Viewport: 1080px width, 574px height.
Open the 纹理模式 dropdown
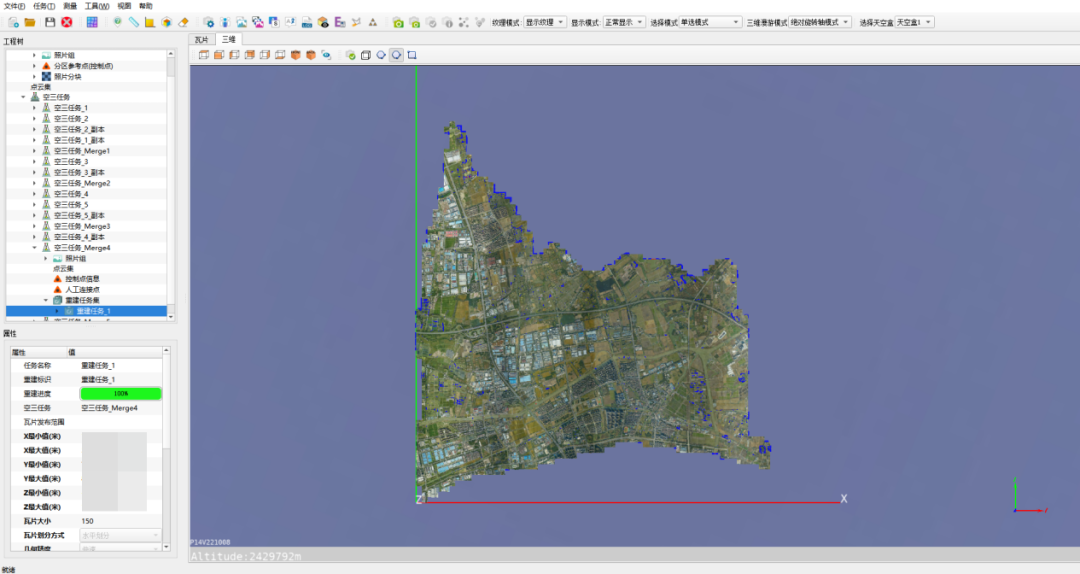coord(545,22)
